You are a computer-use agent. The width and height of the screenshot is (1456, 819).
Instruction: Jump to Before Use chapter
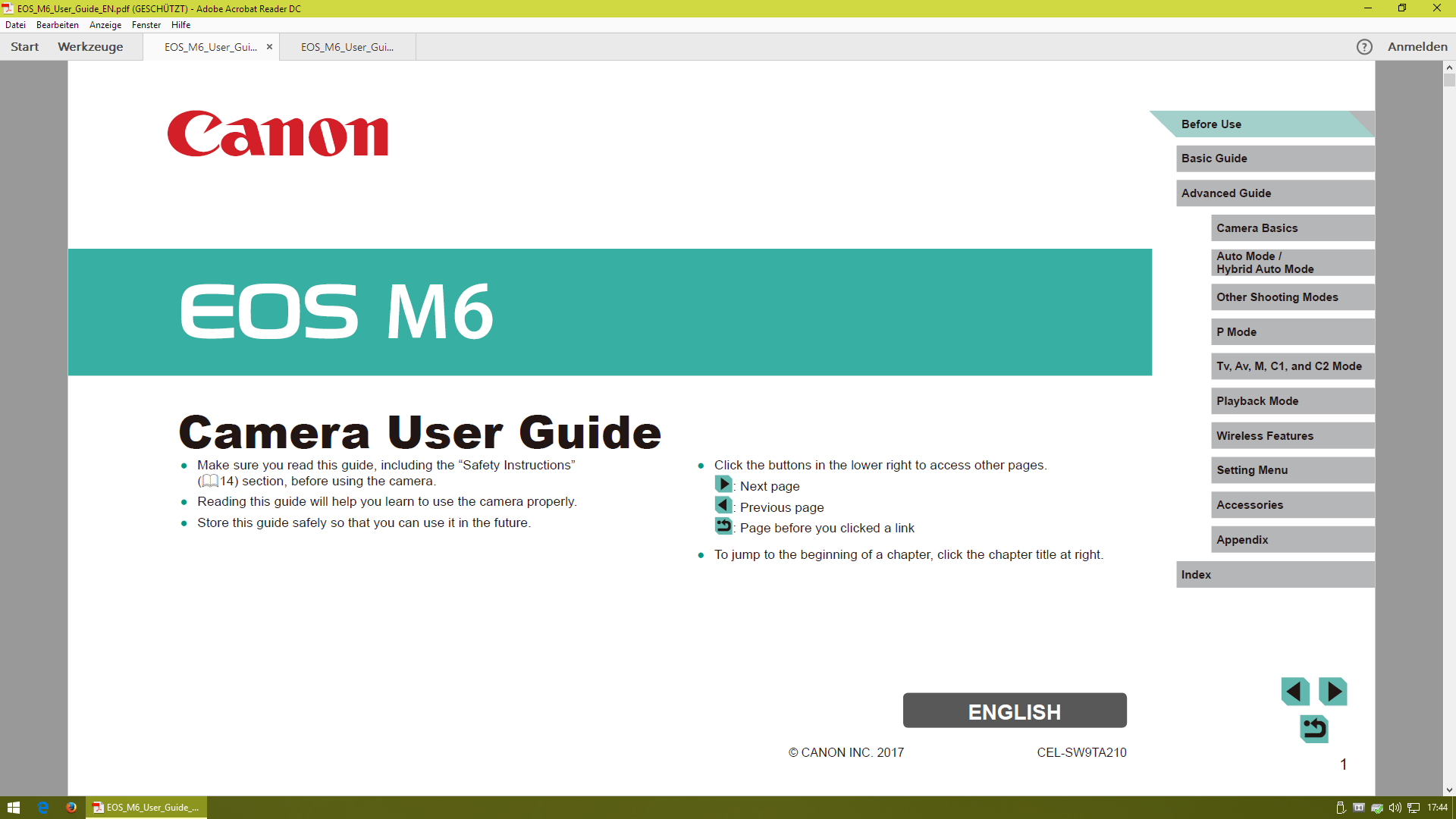[x=1262, y=124]
